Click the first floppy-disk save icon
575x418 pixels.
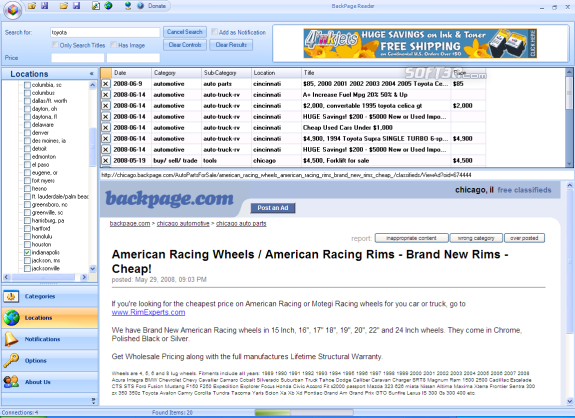(45, 6)
